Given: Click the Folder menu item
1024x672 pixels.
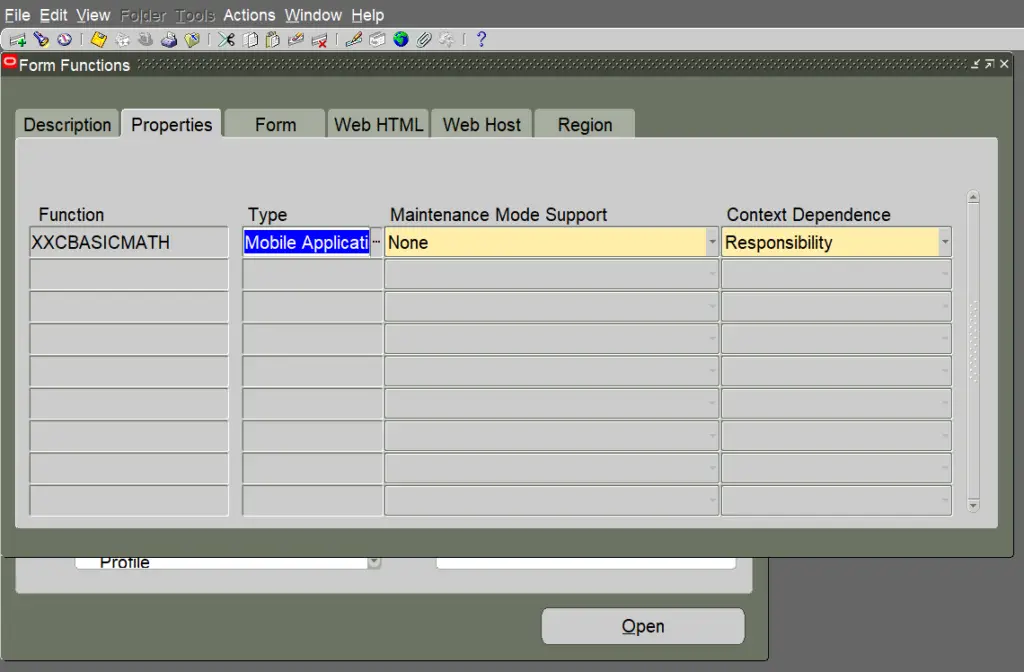Looking at the screenshot, I should [142, 15].
